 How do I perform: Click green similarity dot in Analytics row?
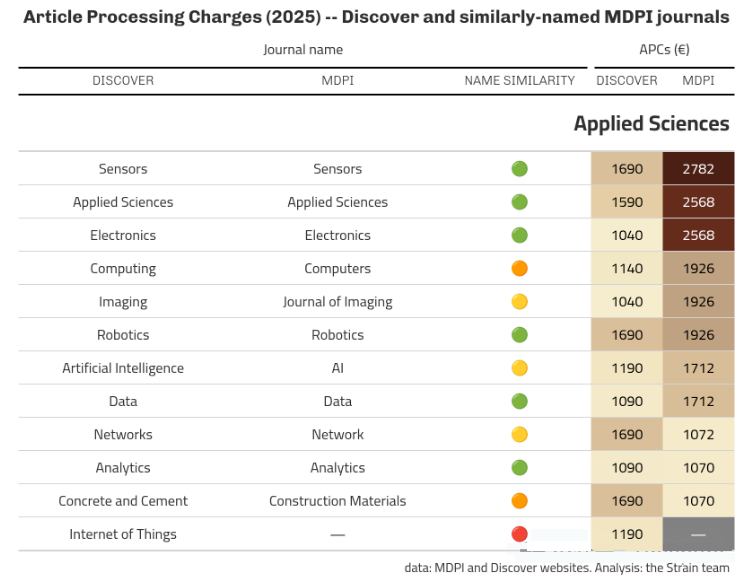click(x=519, y=468)
